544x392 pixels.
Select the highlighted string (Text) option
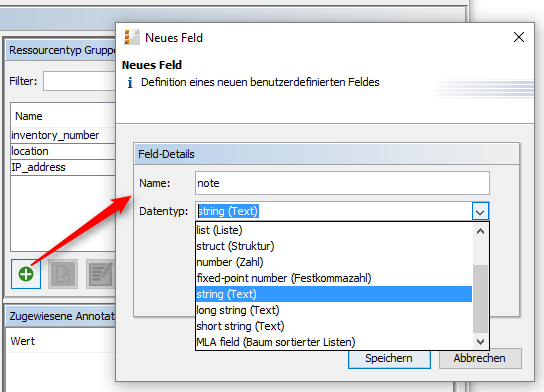(334, 294)
